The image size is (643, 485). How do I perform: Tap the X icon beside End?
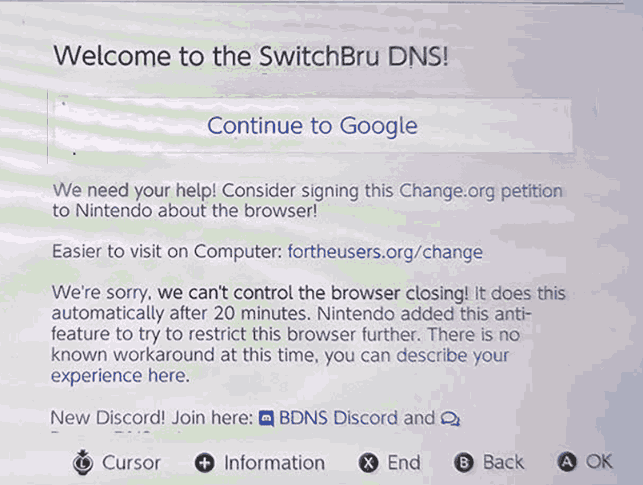click(x=369, y=462)
